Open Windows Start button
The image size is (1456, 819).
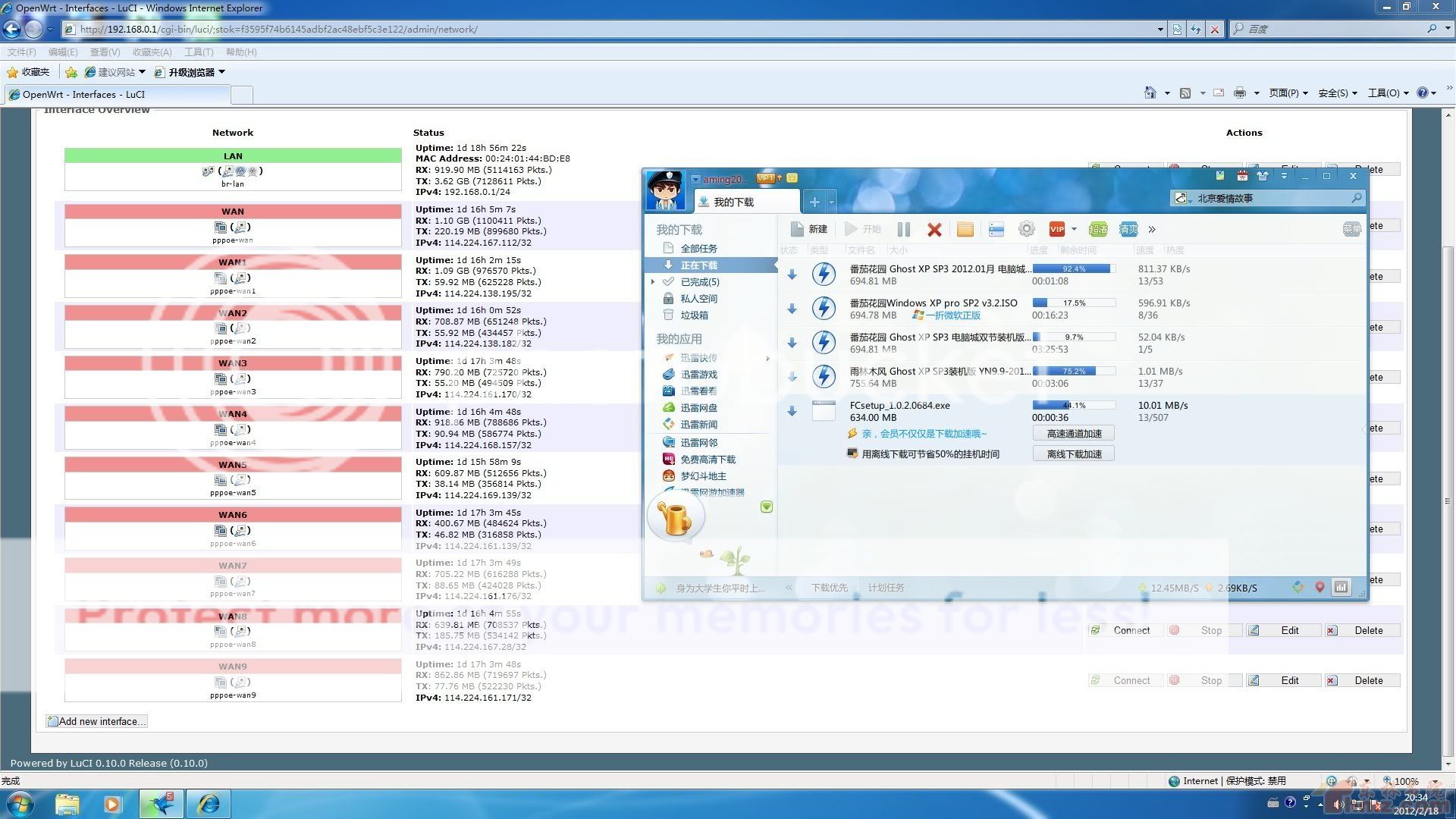coord(20,804)
